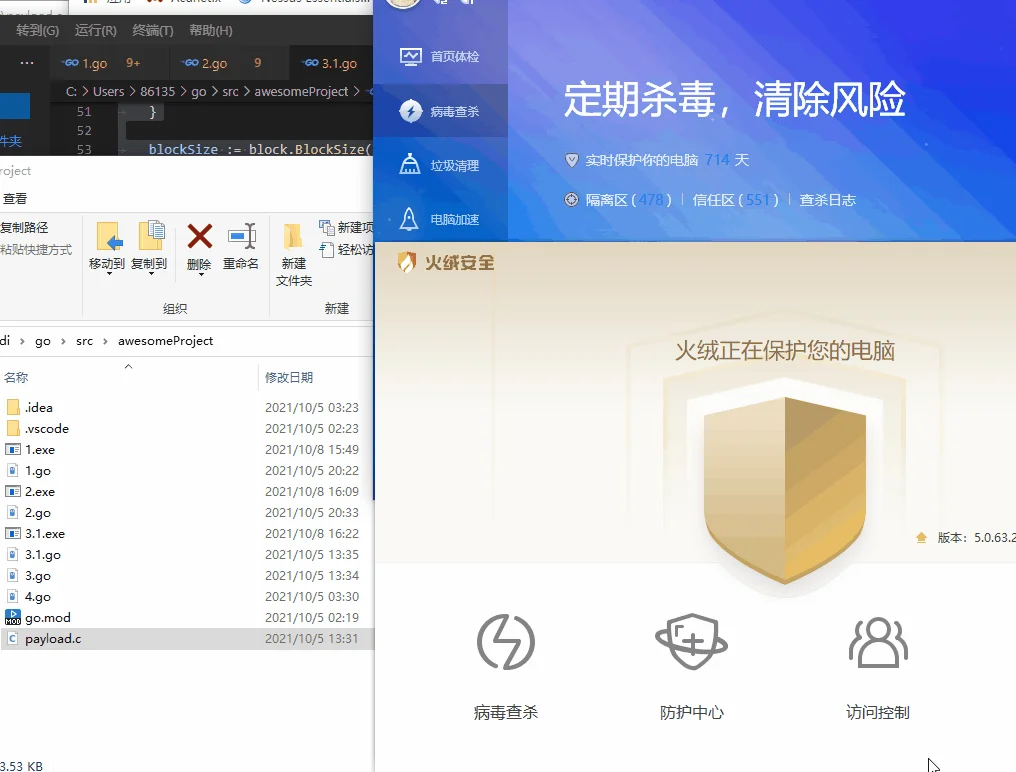Click awesomeProject in Explorer address bar
Screen dimensions: 1016x772
(x=165, y=341)
